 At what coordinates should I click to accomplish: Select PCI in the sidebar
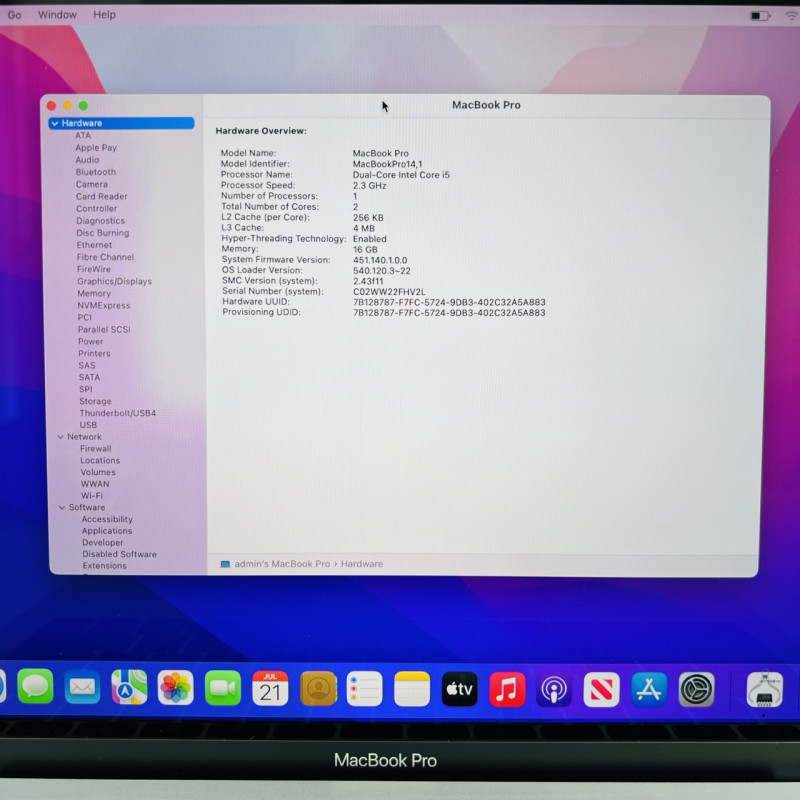click(85, 317)
